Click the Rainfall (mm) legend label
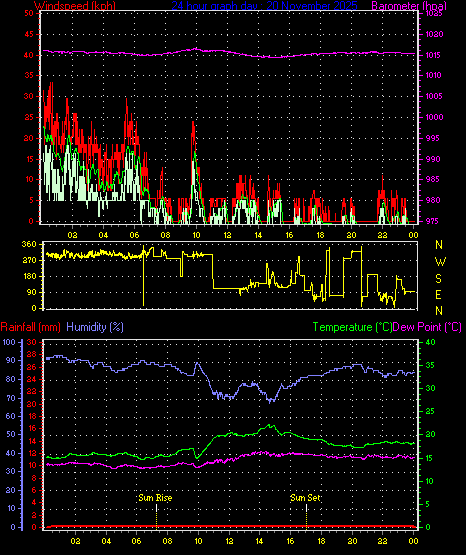The image size is (466, 555). [30, 327]
